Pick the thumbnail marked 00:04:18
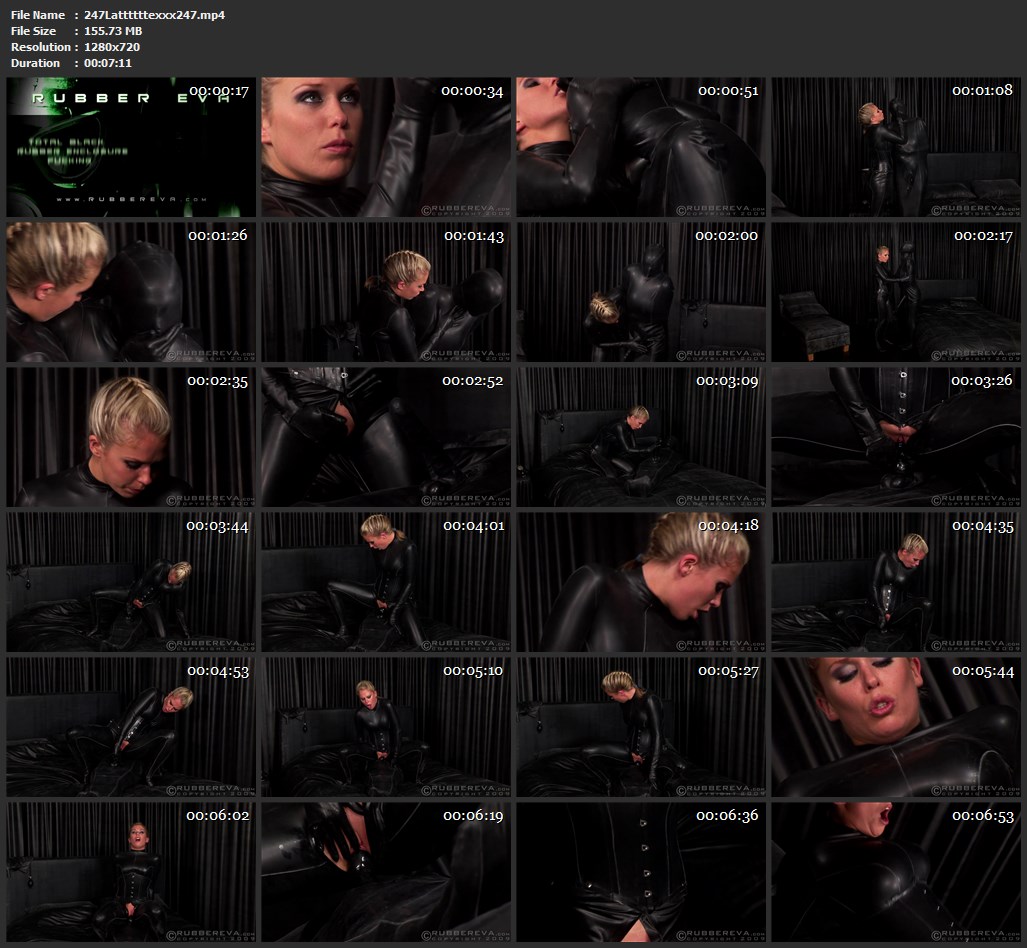The image size is (1027, 948). point(641,582)
